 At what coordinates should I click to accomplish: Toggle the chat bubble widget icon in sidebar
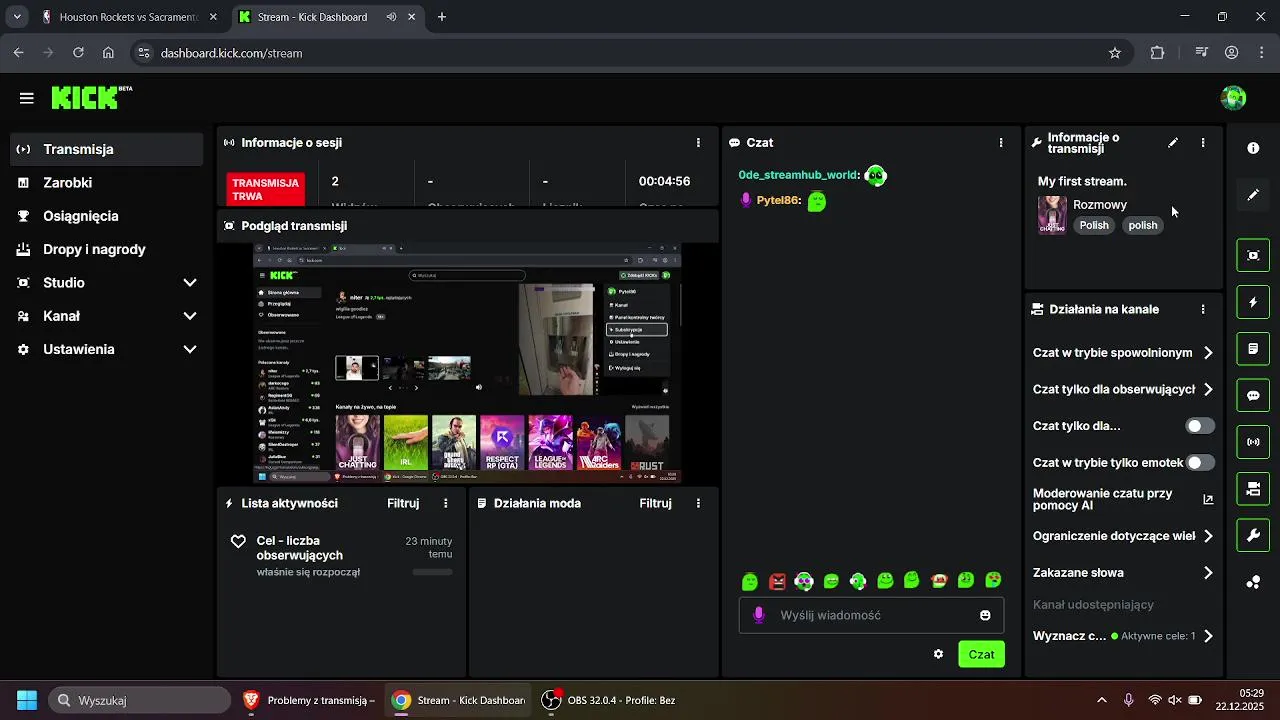click(1253, 395)
